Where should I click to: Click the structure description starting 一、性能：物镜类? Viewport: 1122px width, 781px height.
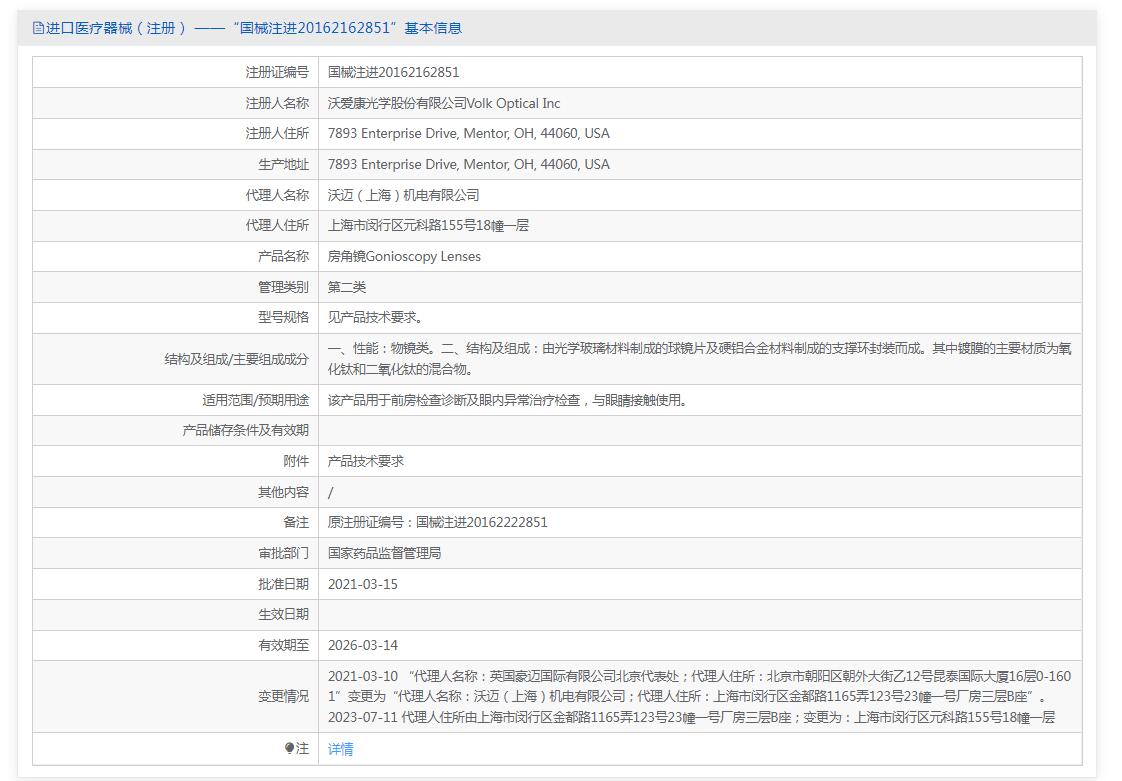pos(700,359)
